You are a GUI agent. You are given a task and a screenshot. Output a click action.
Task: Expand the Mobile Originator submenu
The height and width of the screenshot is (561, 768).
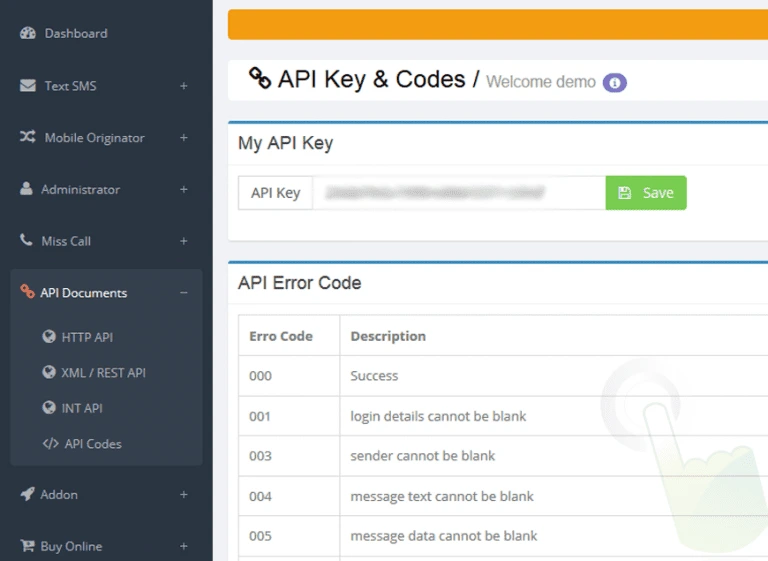pyautogui.click(x=183, y=138)
